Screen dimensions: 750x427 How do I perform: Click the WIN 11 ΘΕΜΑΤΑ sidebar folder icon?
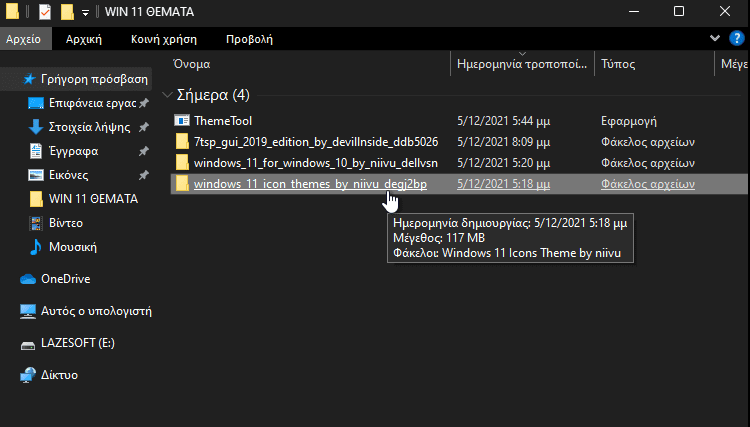36,199
